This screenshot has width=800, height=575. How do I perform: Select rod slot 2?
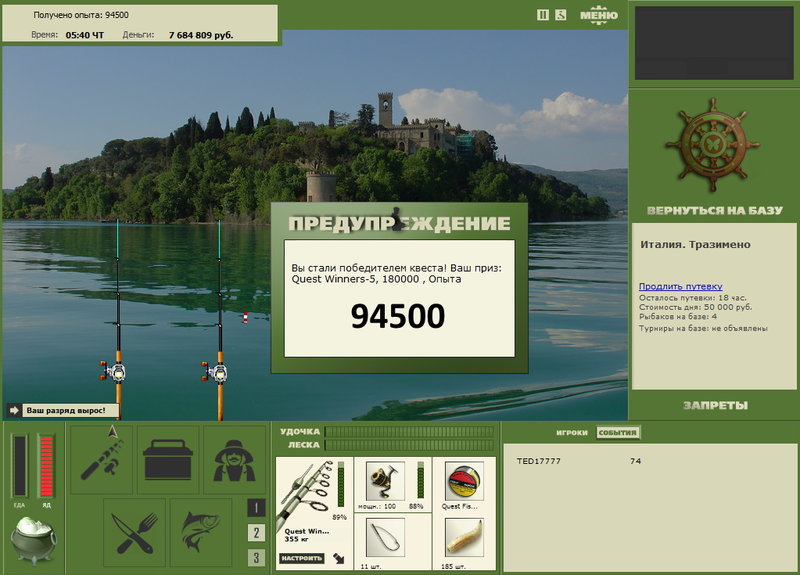point(256,533)
